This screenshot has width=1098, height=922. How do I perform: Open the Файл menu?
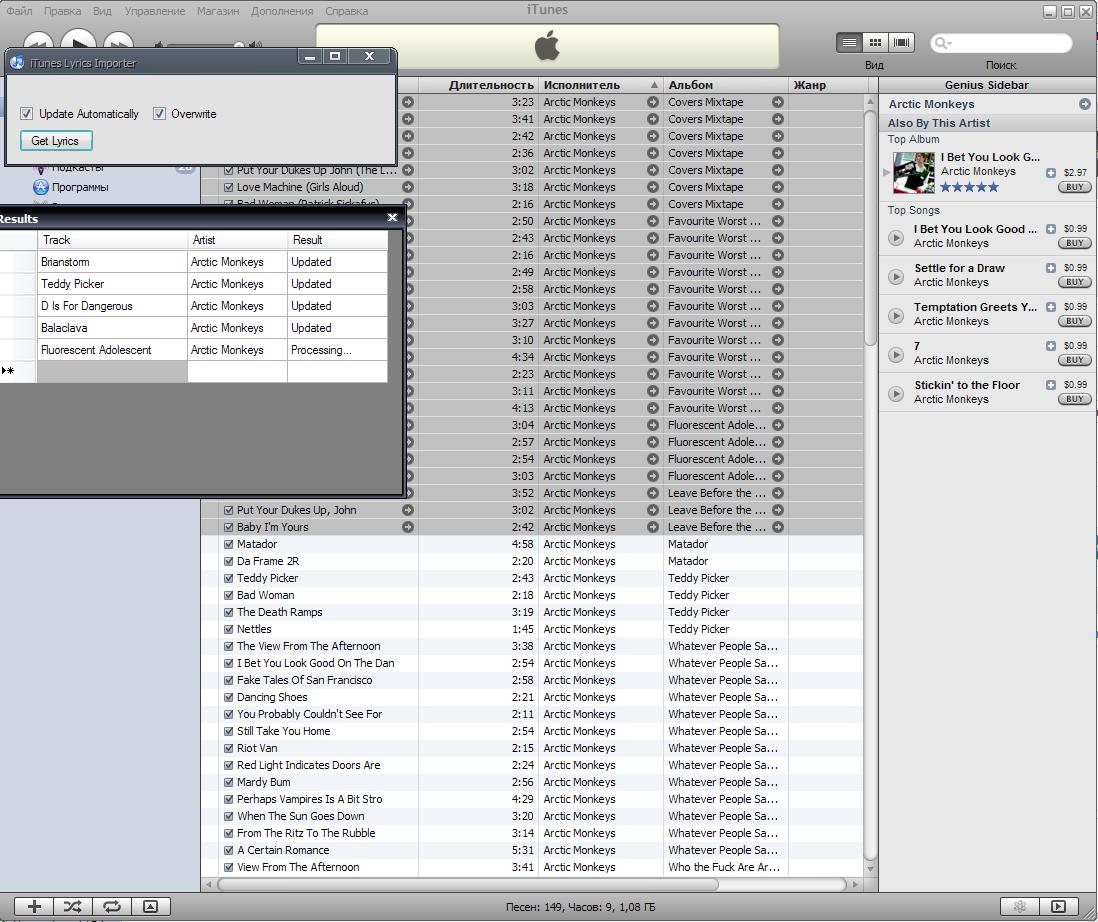coord(19,11)
